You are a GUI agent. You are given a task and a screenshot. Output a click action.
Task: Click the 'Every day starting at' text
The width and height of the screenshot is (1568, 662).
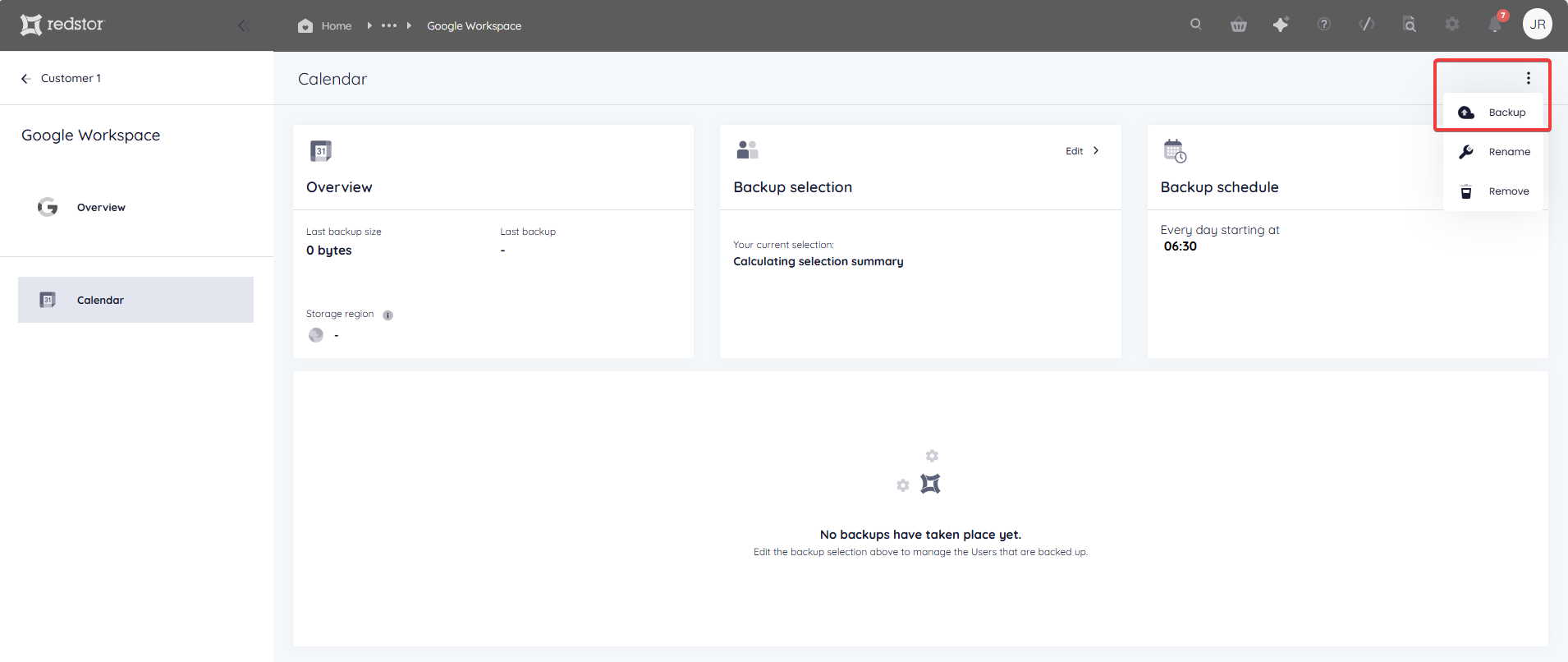click(1220, 230)
